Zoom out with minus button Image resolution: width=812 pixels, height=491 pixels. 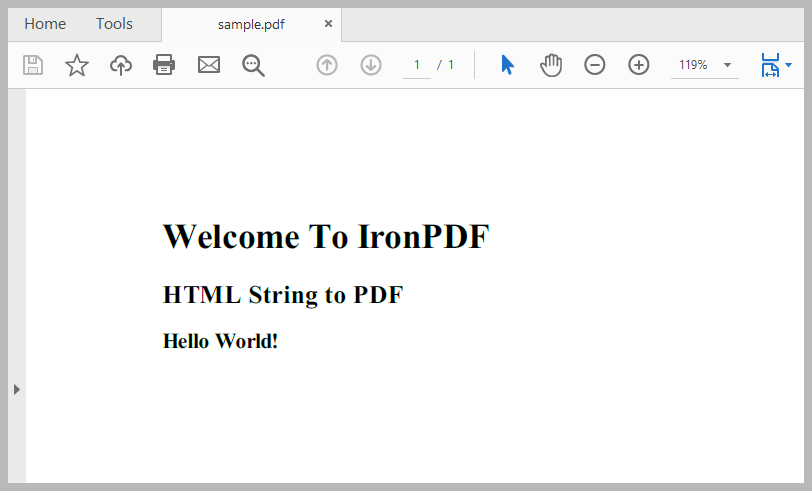(594, 65)
